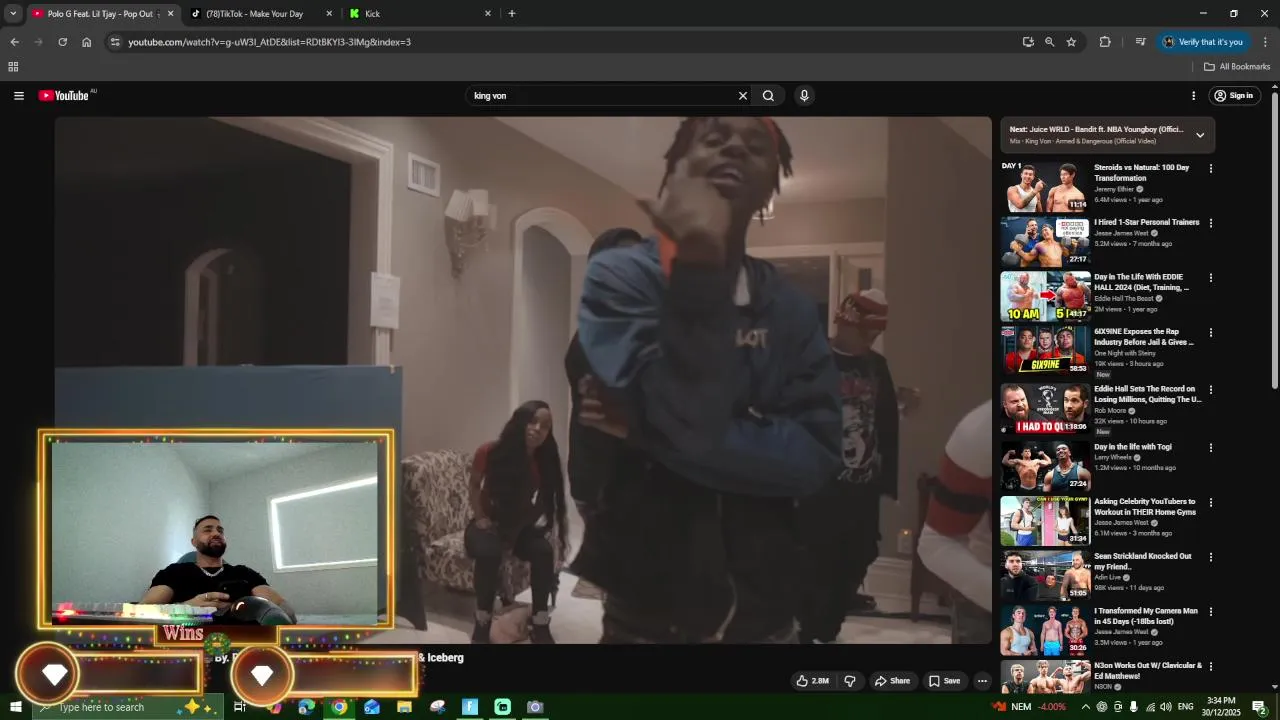Open the taskbar clock showing 3:34 PM
Viewport: 1280px width, 720px height.
coord(1221,707)
